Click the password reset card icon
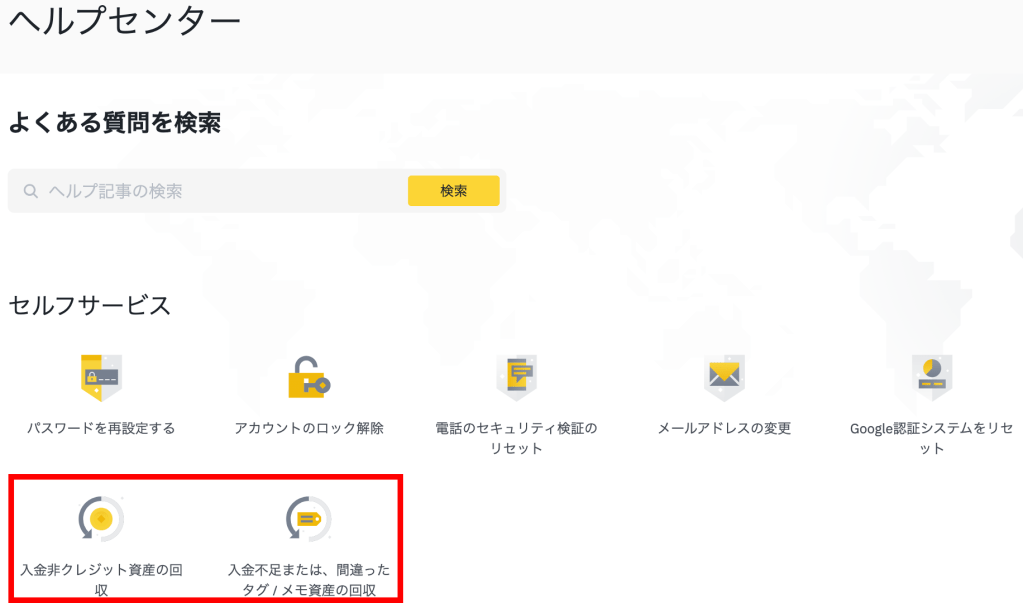Image resolution: width=1023 pixels, height=603 pixels. (x=100, y=377)
